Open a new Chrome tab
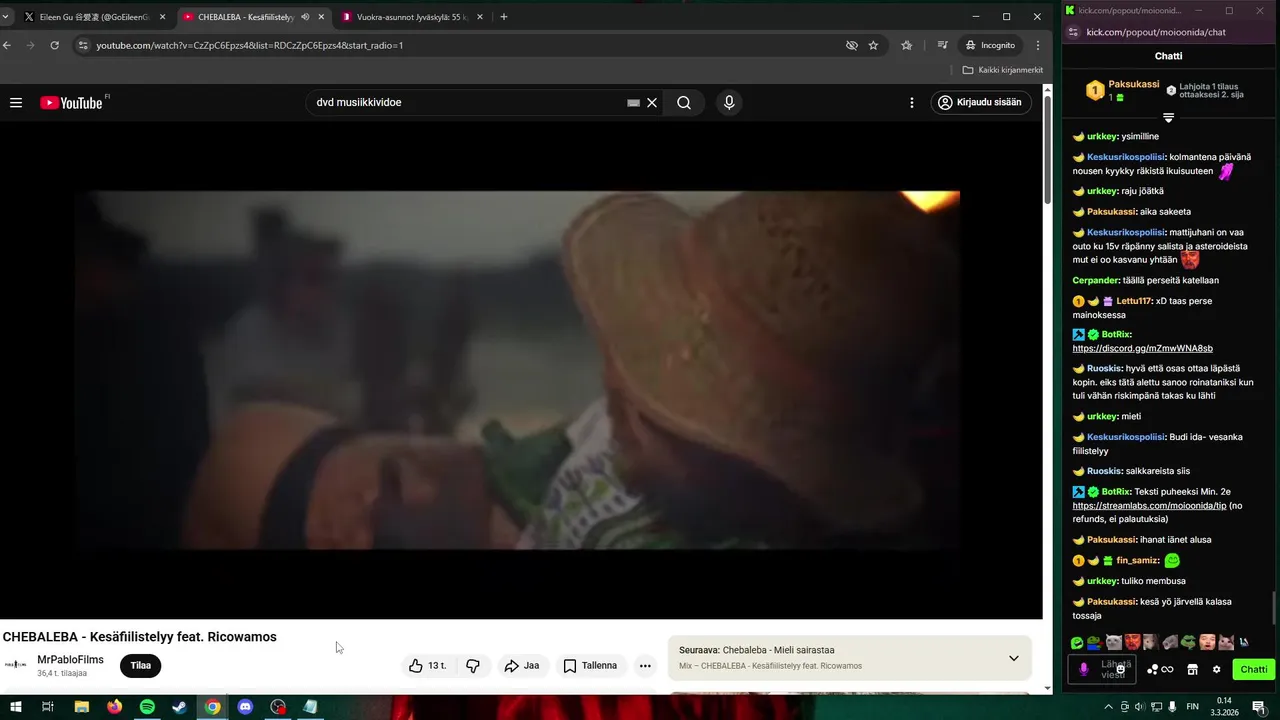Viewport: 1280px width, 720px height. [503, 17]
